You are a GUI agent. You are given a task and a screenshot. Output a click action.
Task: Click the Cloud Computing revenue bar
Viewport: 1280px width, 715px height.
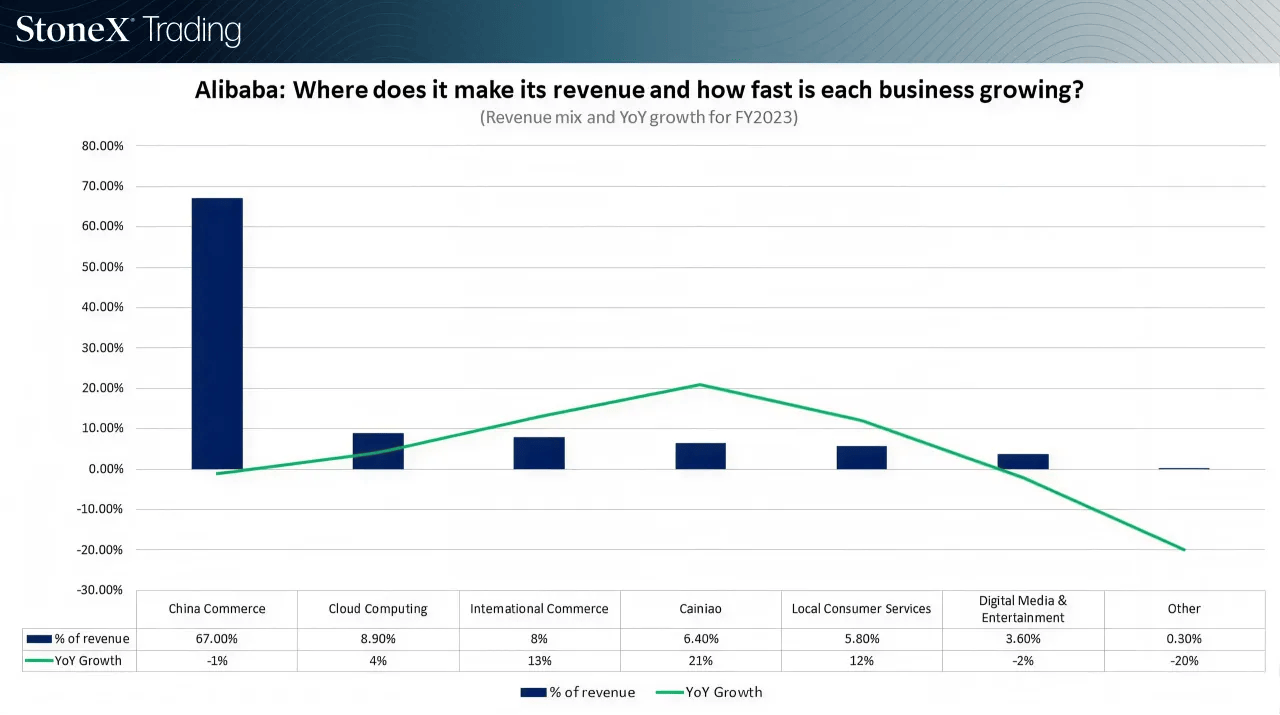378,451
